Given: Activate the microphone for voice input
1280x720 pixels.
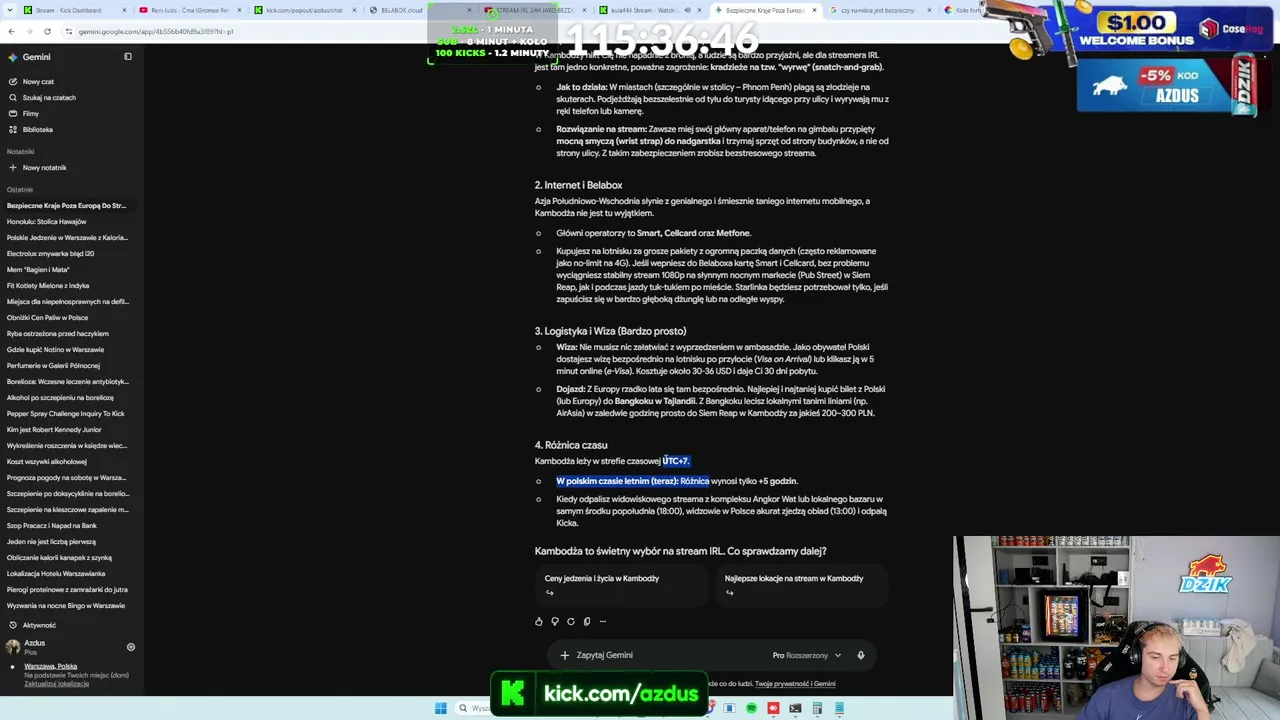Looking at the screenshot, I should [x=860, y=656].
